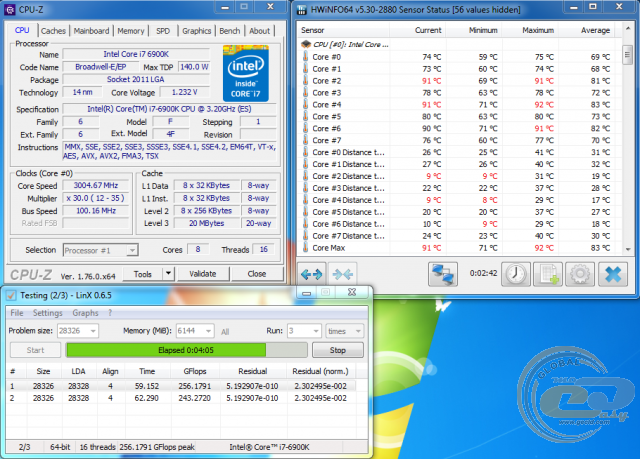Click HWiNFO clock reset timer icon
640x459 pixels.
516,274
